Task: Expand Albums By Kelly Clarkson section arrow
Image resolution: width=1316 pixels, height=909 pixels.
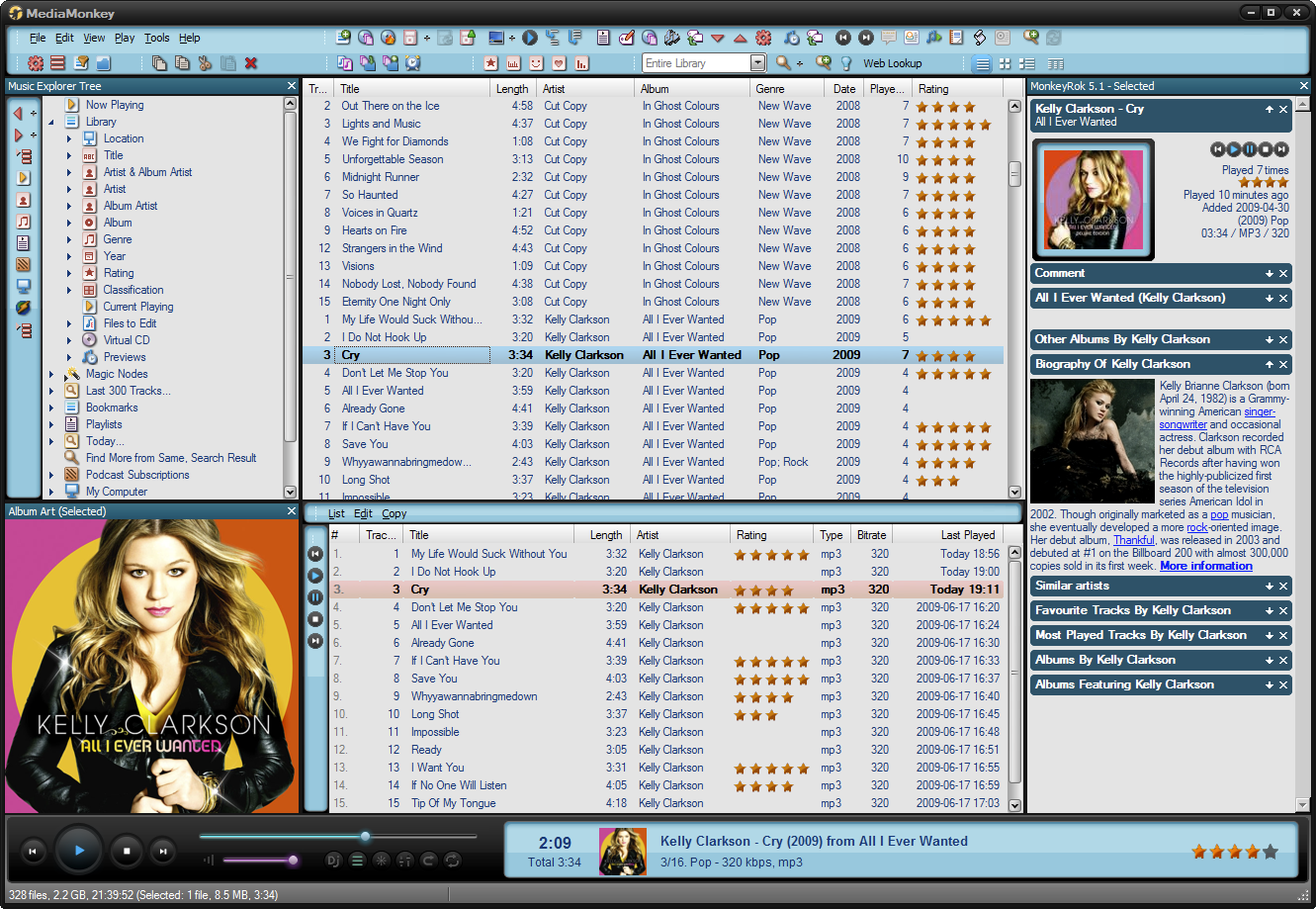Action: [1270, 661]
